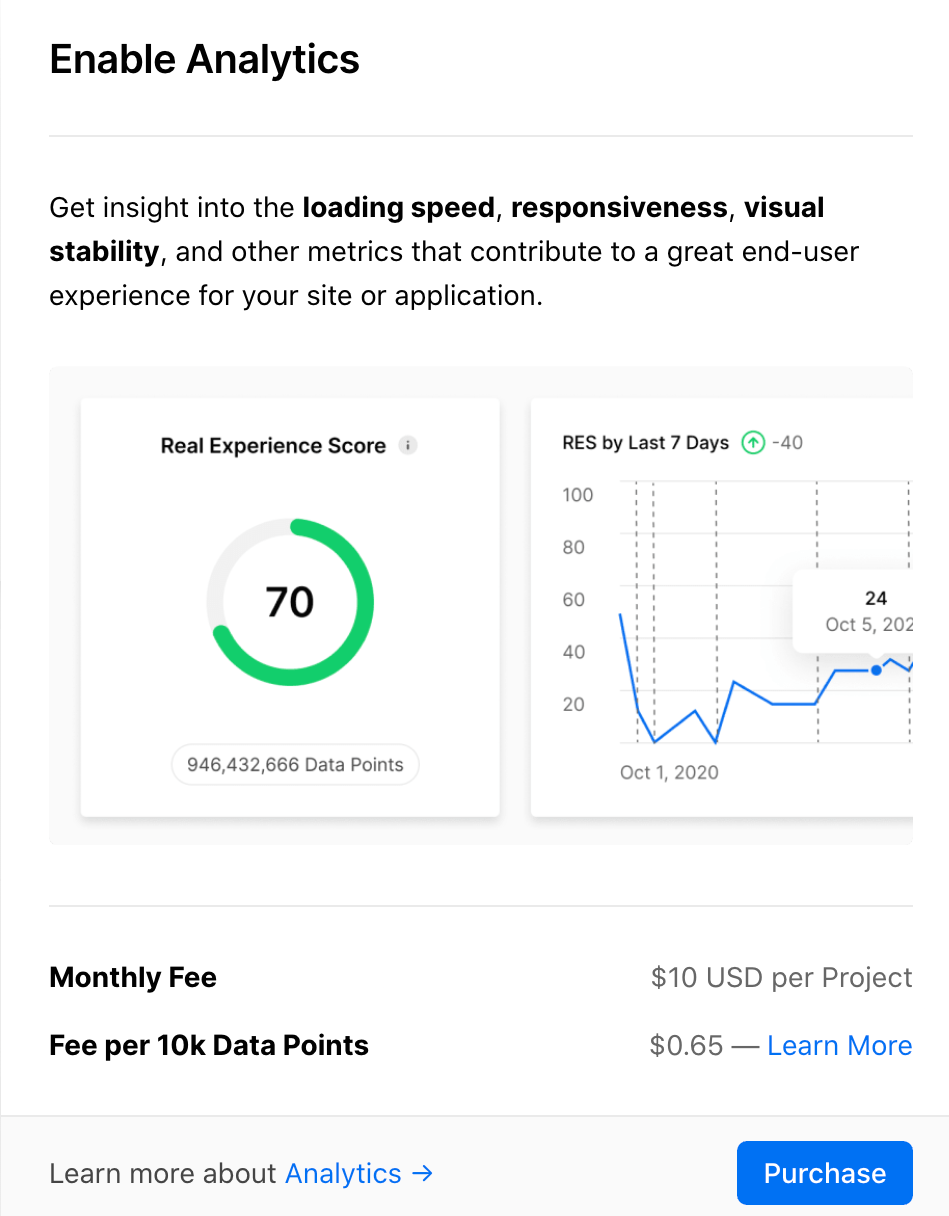Click the RES by Last 7 Days heading

[x=646, y=442]
